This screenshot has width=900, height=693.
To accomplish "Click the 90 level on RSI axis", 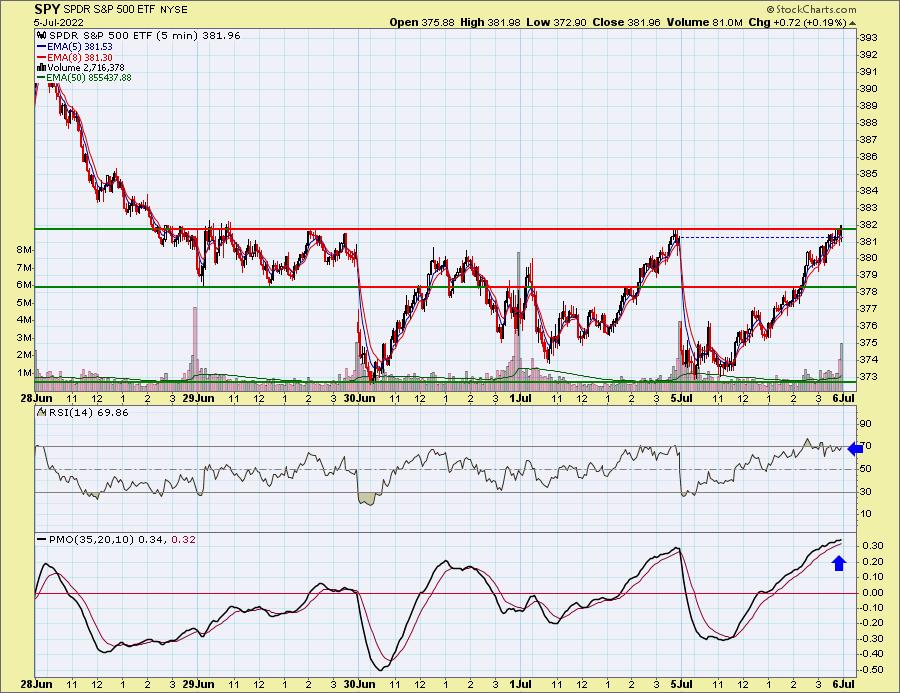I will 866,424.
